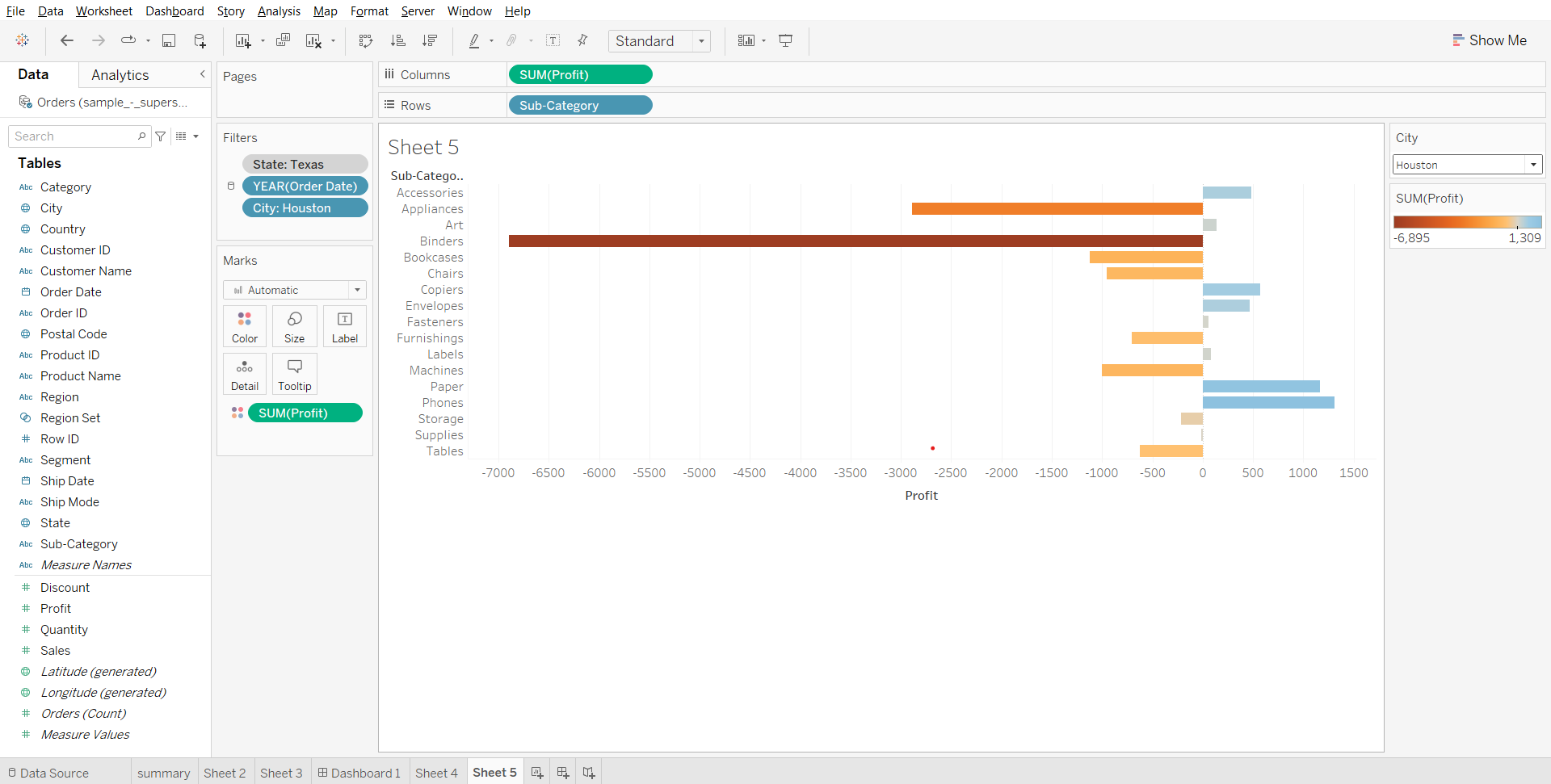Sort bars ascending using toolbar icon
Image resolution: width=1551 pixels, height=784 pixels.
coord(397,40)
